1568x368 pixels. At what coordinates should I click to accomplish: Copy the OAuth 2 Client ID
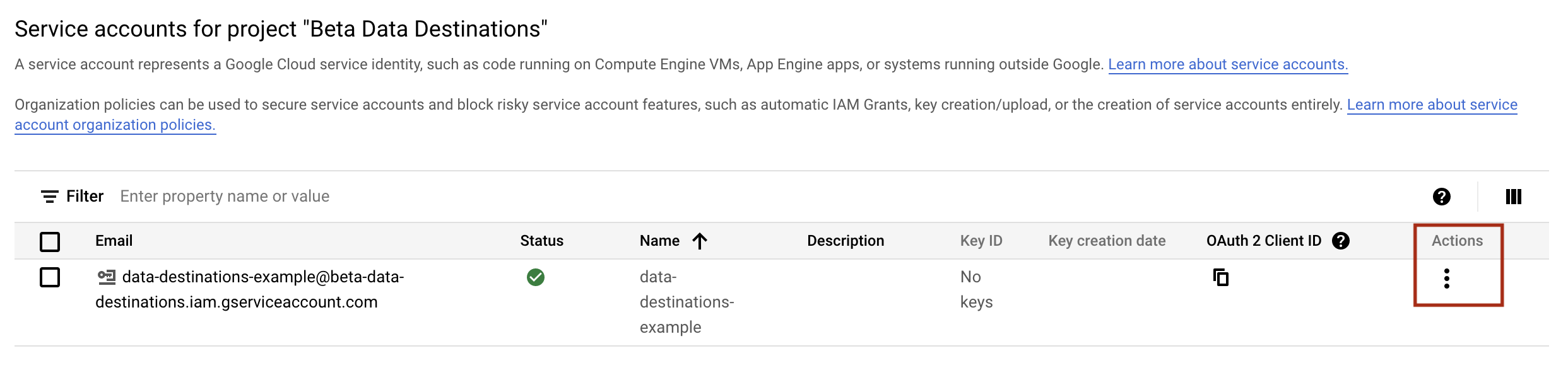(x=1221, y=277)
